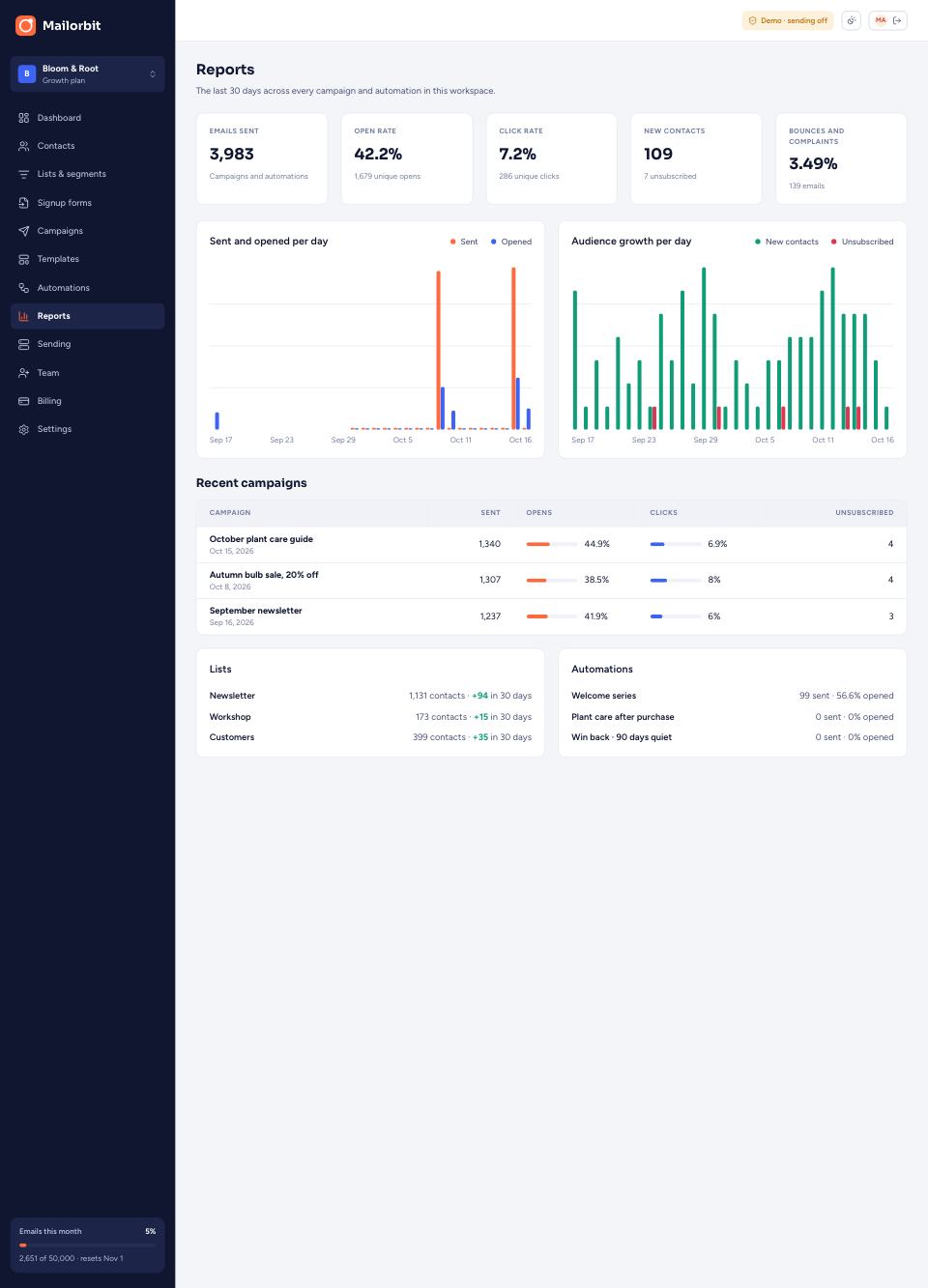Open Win back · 90 days quiet automation
This screenshot has width=928, height=1288.
click(x=732, y=737)
